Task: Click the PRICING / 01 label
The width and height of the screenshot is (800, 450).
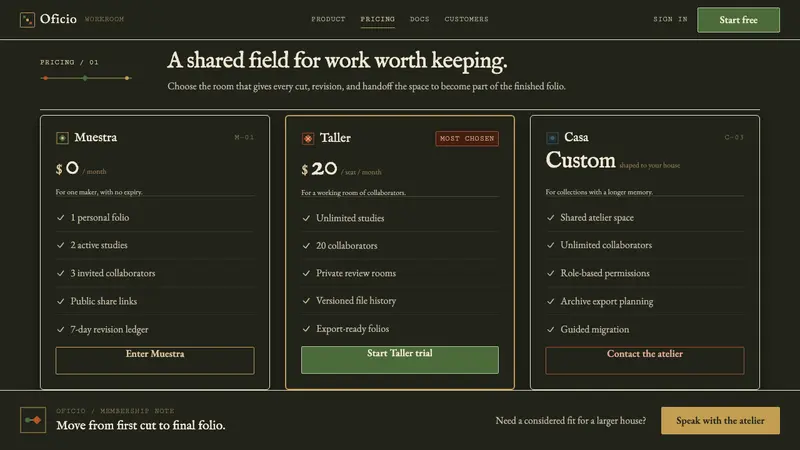Action: coord(69,62)
